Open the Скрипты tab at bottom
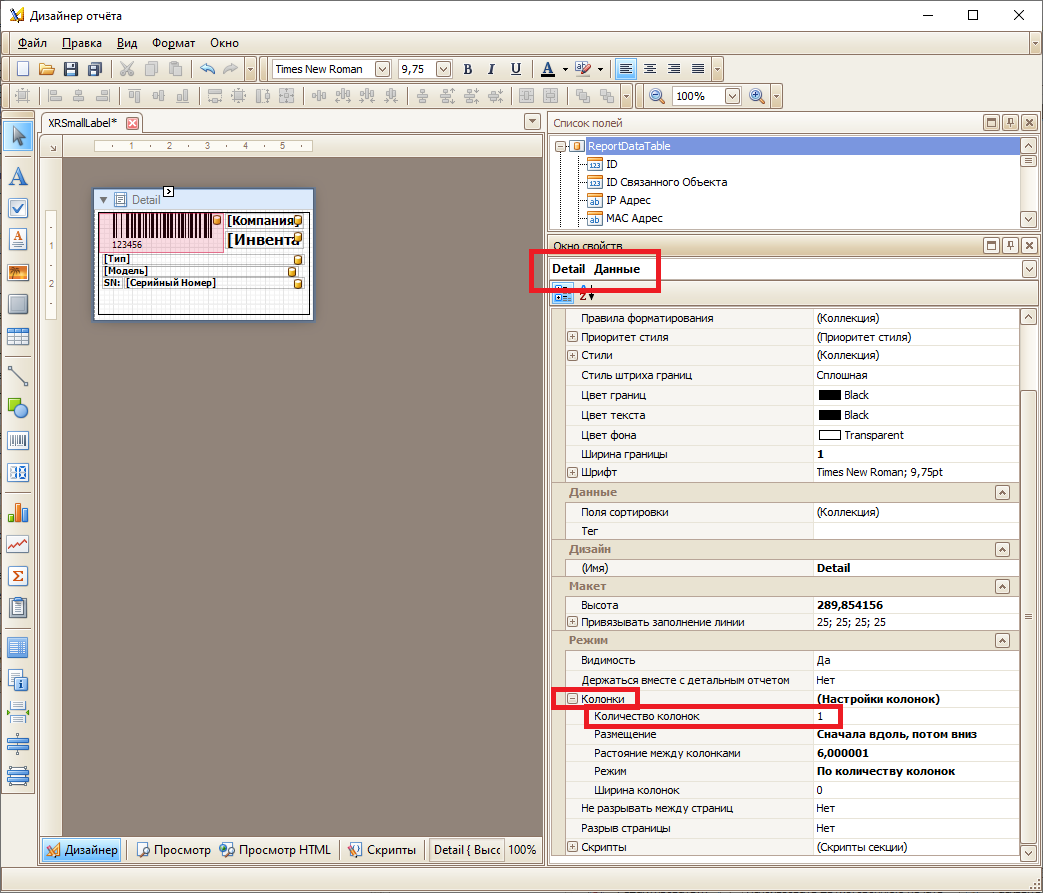This screenshot has height=893, width=1043. tap(383, 850)
